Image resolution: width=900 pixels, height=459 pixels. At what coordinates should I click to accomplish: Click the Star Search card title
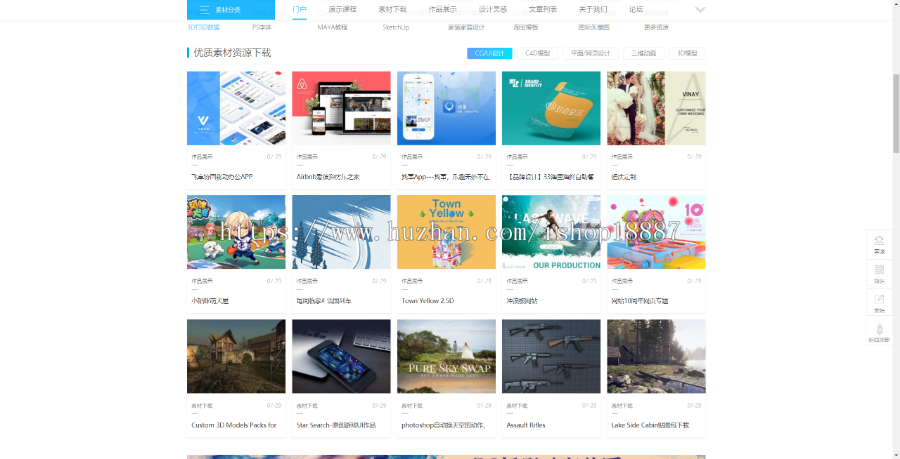tap(336, 425)
